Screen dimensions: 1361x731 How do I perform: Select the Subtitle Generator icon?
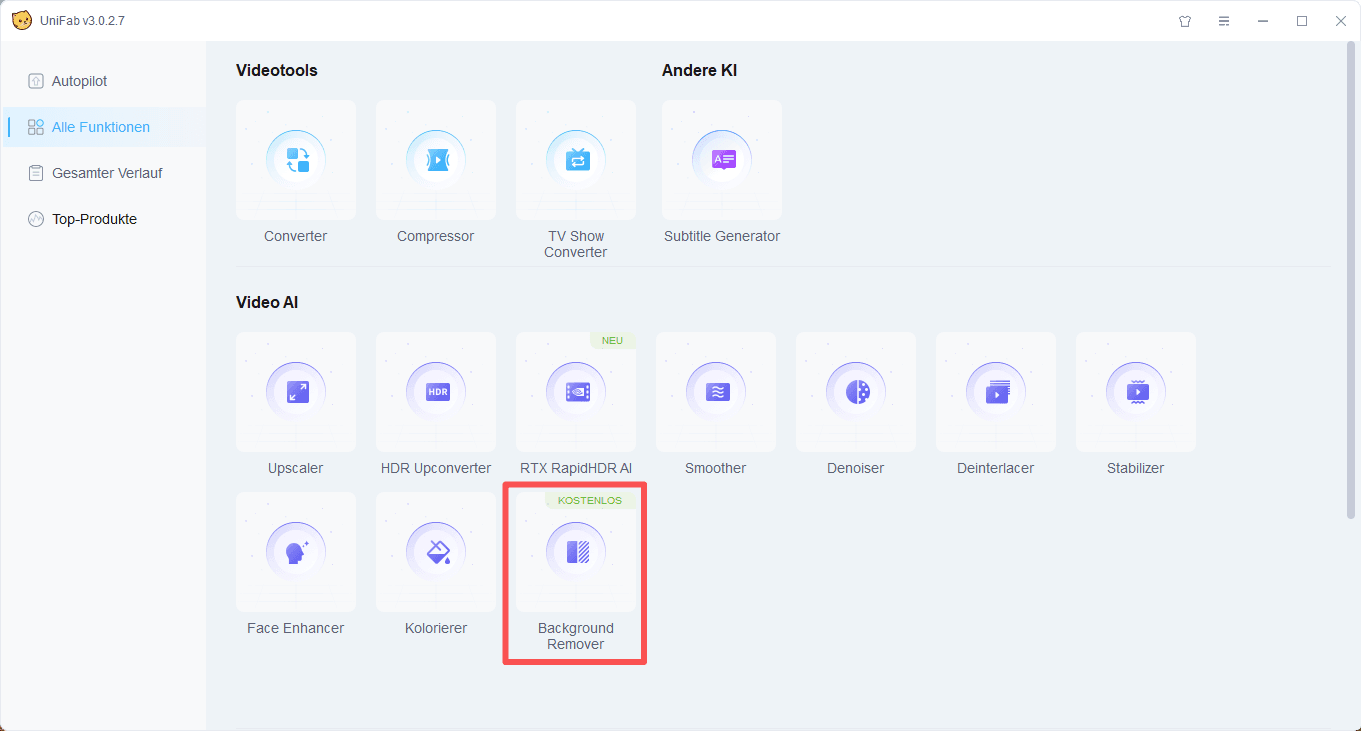[722, 160]
